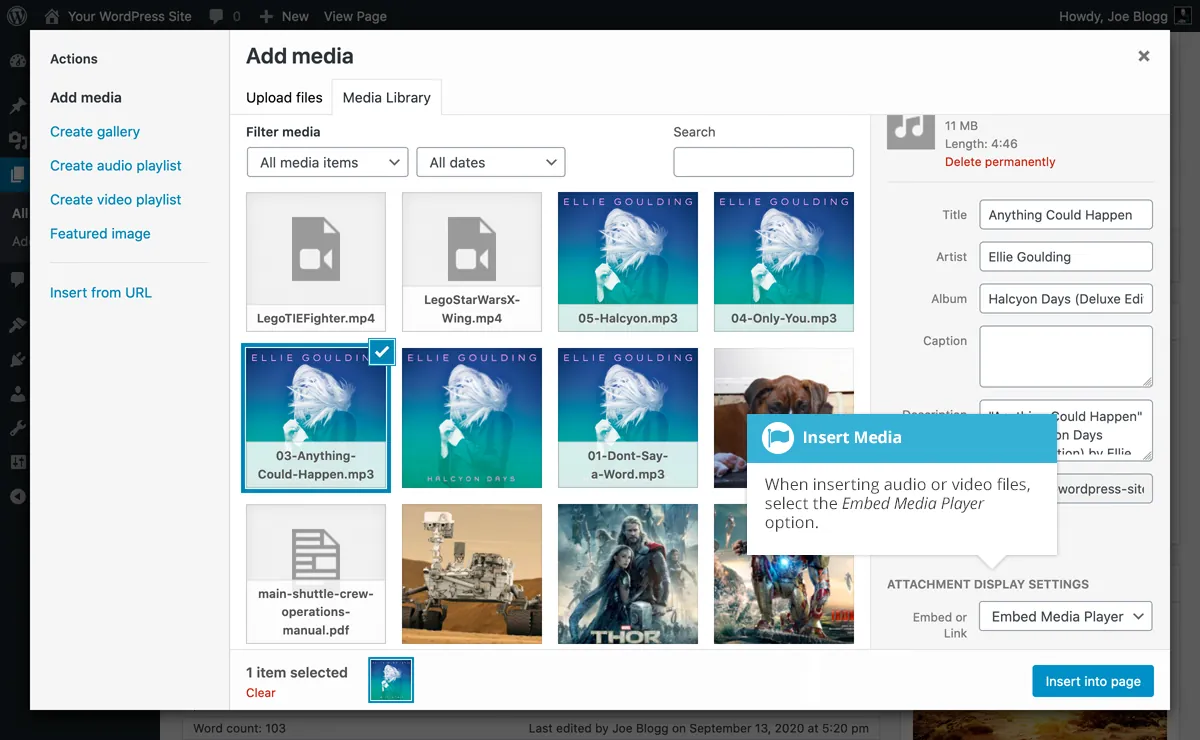Screen dimensions: 1200x740
Task: Switch to the Upload files tab
Action: pos(285,97)
